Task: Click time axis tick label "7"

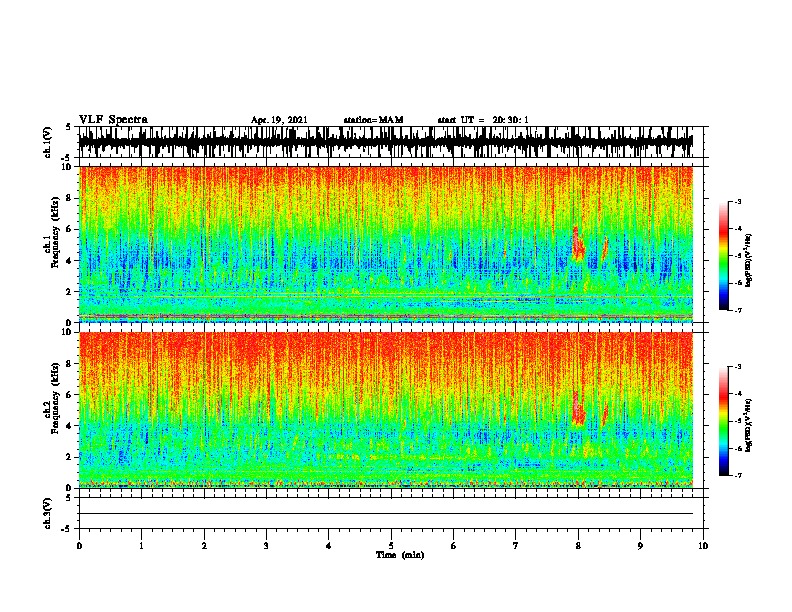Action: [516, 546]
